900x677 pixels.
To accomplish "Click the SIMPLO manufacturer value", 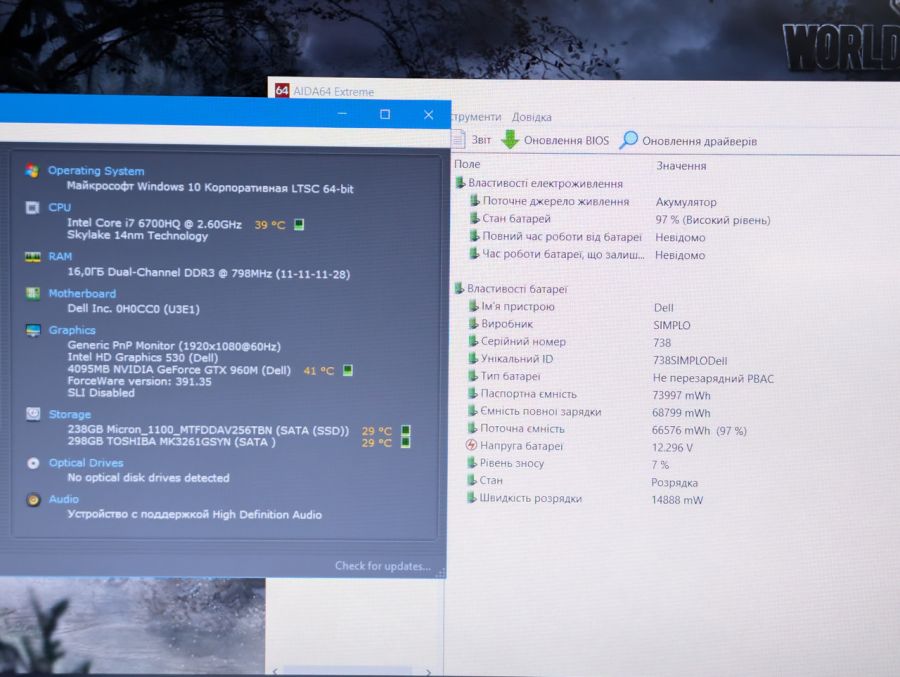I will (672, 326).
